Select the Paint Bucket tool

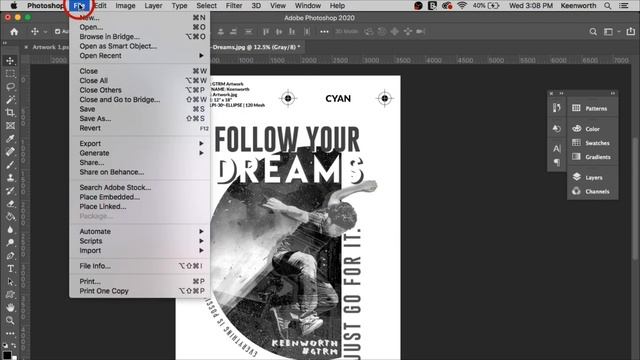tap(10, 217)
